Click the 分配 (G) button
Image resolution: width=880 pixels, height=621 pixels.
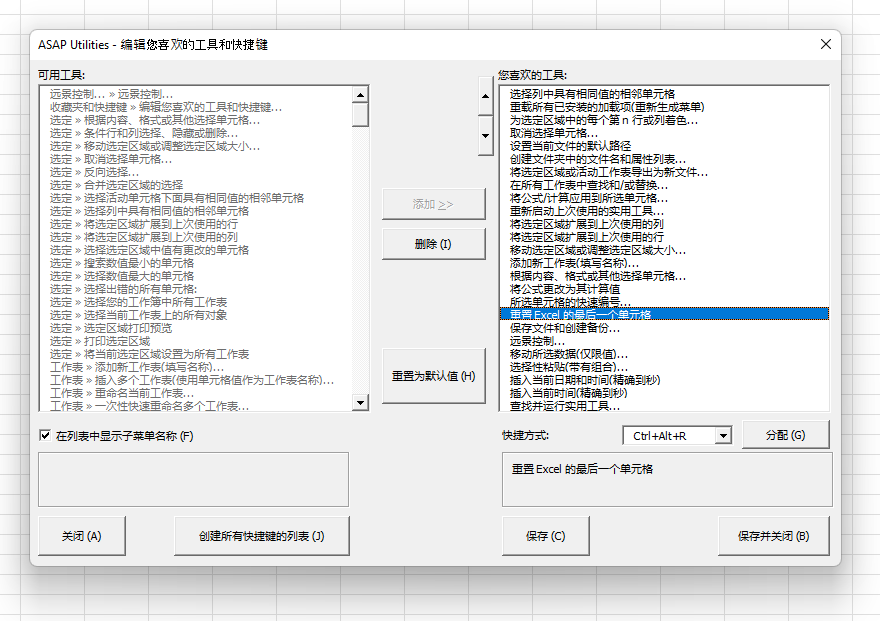pos(785,435)
